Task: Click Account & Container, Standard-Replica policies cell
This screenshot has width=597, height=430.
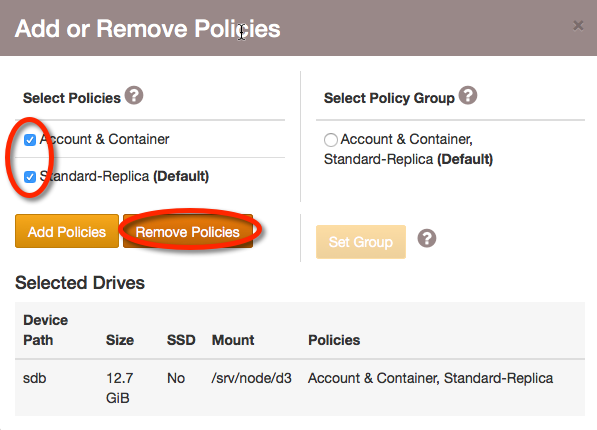Action: pyautogui.click(x=431, y=378)
